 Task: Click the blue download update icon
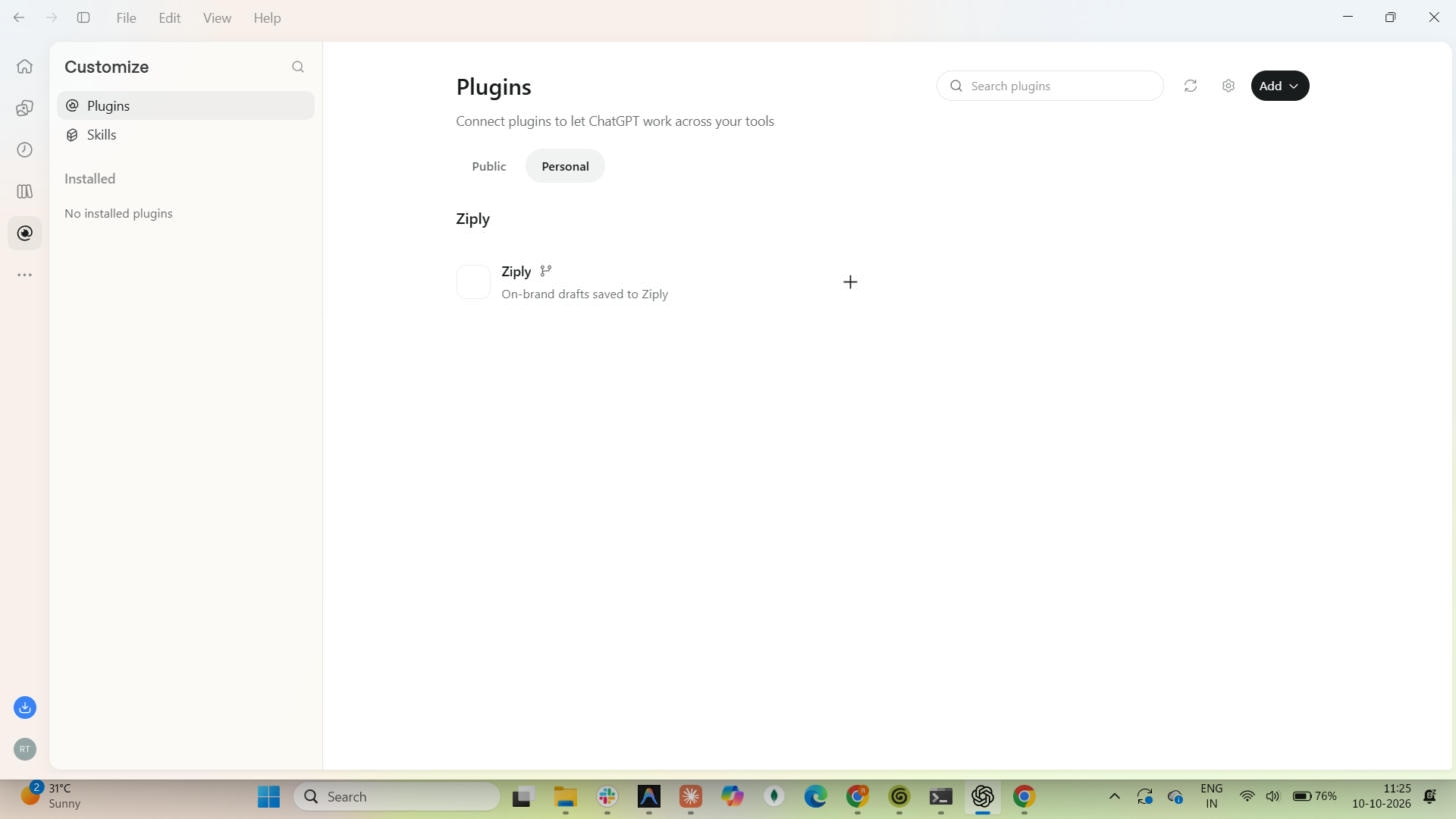(x=25, y=708)
